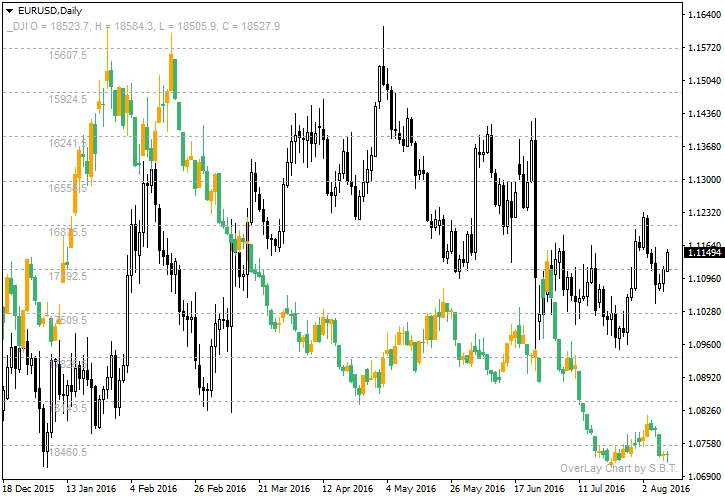Click the 17 Jun 2016 date label
The image size is (725, 500).
539,489
